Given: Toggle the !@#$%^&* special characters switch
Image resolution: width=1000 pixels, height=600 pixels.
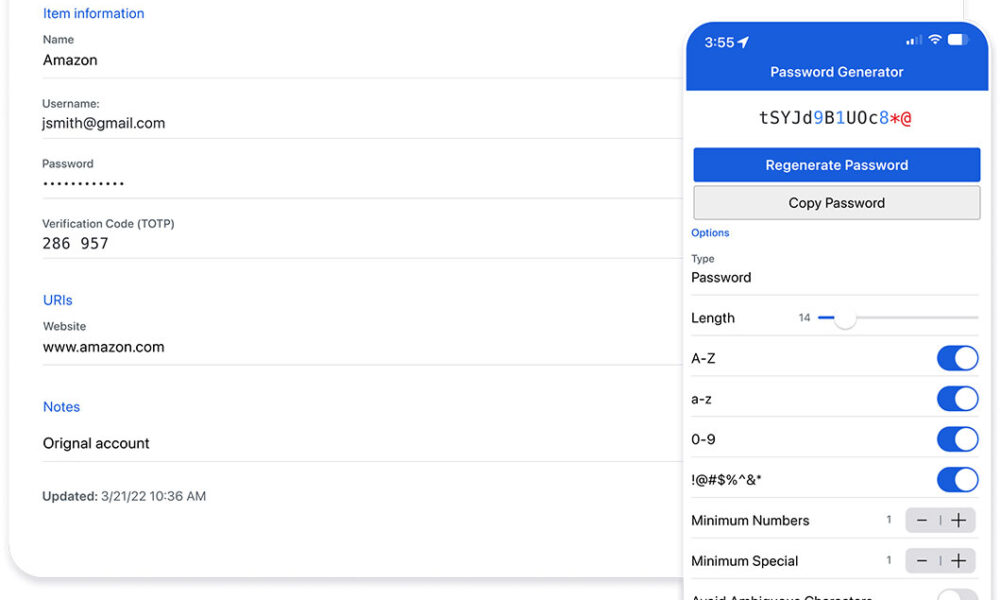Looking at the screenshot, I should coord(957,479).
